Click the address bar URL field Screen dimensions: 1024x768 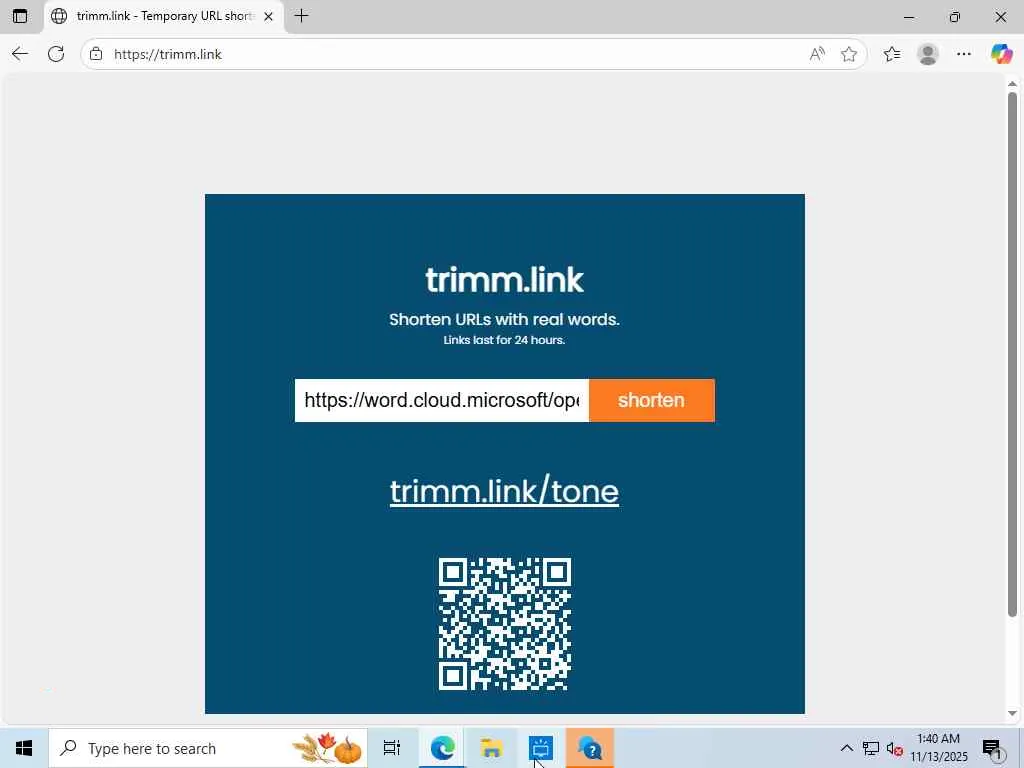point(457,54)
